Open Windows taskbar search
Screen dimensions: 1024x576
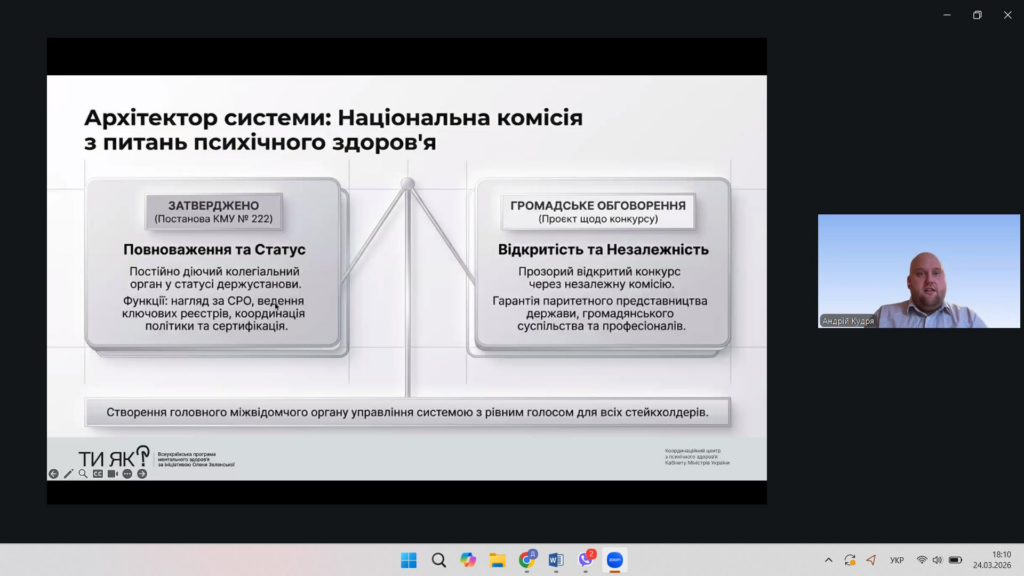[438, 560]
